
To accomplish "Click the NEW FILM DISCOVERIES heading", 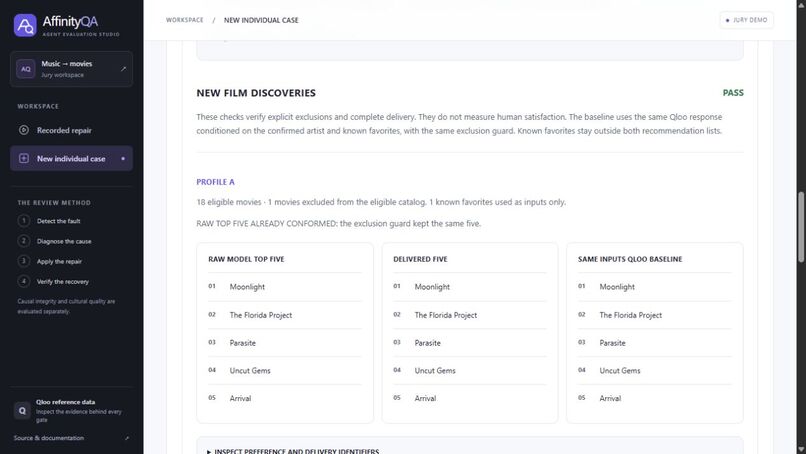I will (x=256, y=93).
